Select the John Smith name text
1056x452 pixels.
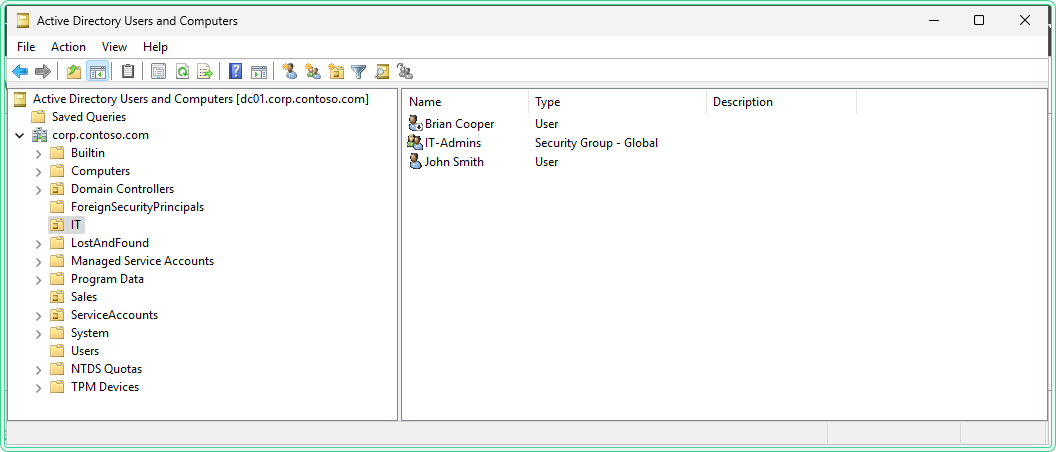pyautogui.click(x=454, y=162)
